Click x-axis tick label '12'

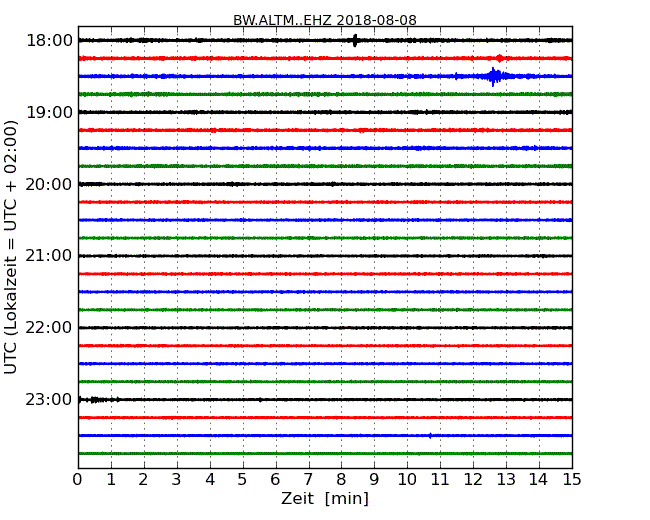click(473, 480)
